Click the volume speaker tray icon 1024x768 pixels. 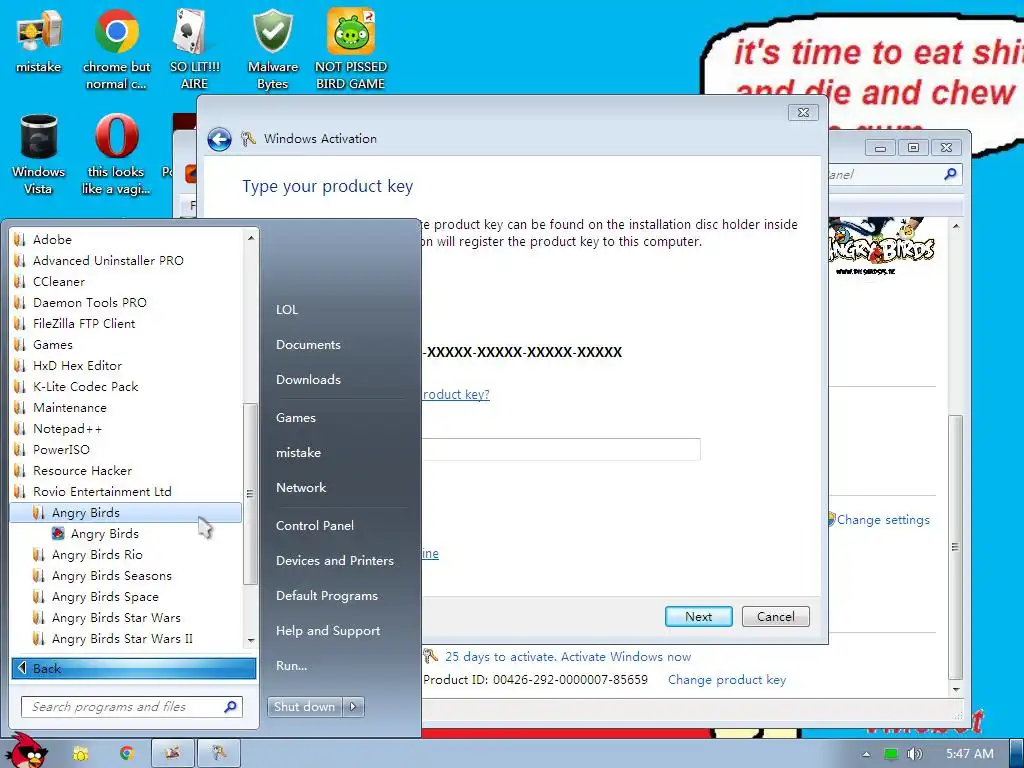point(914,754)
